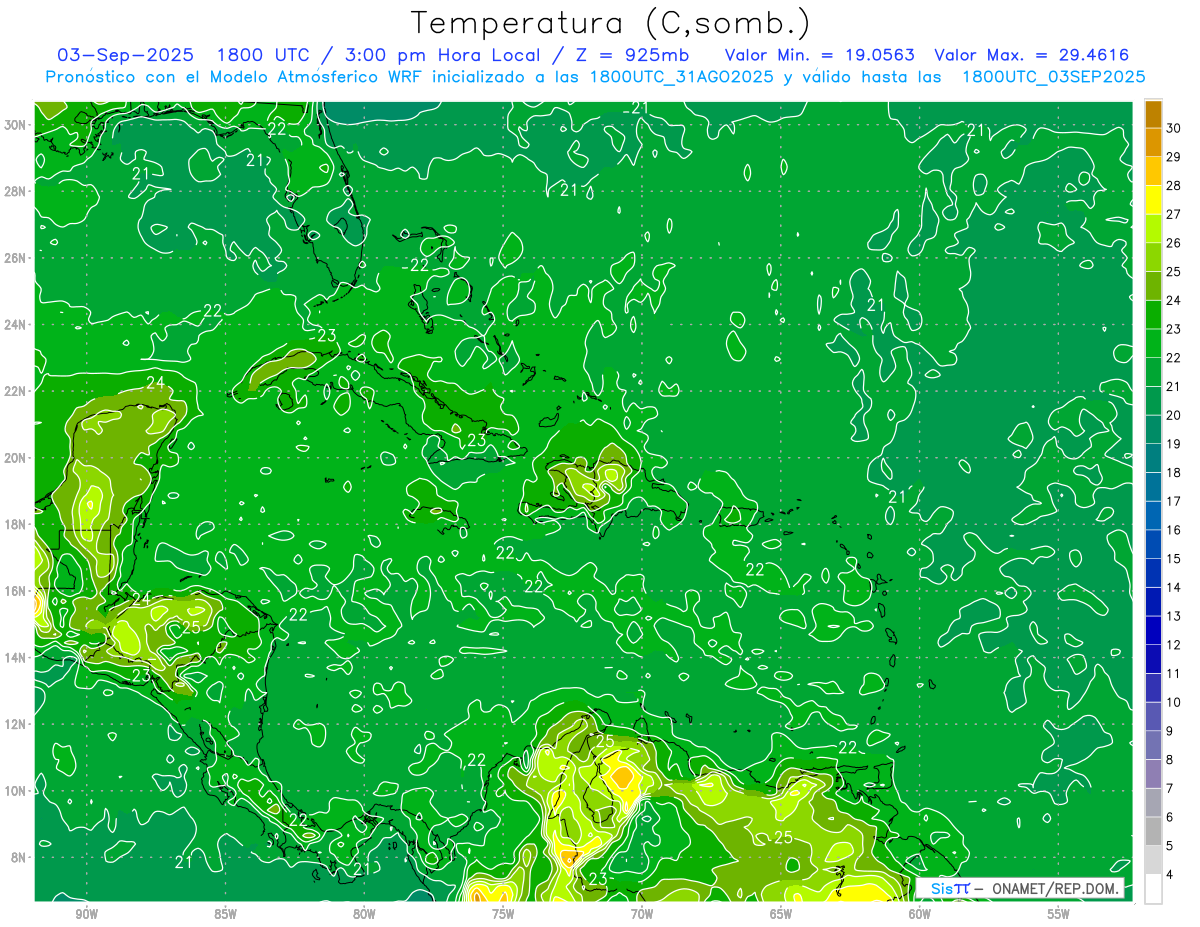Viewport: 1200px width, 927px height.
Task: Click the longitude axis label '60W'
Action: (x=920, y=914)
